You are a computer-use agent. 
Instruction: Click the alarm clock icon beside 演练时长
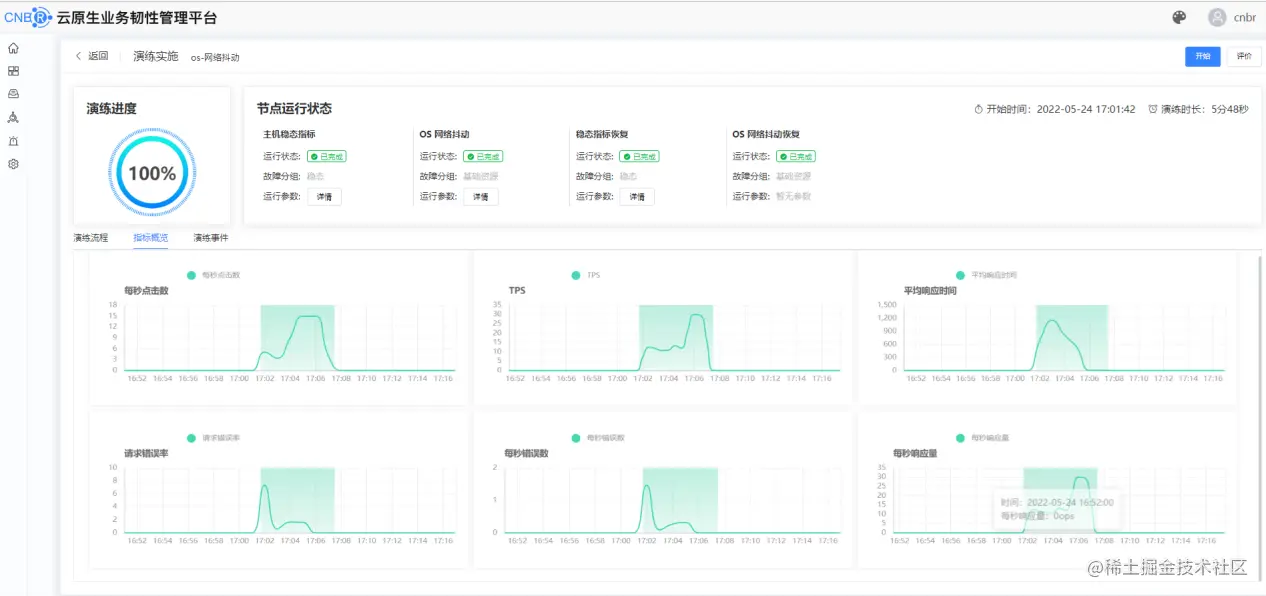[1153, 109]
